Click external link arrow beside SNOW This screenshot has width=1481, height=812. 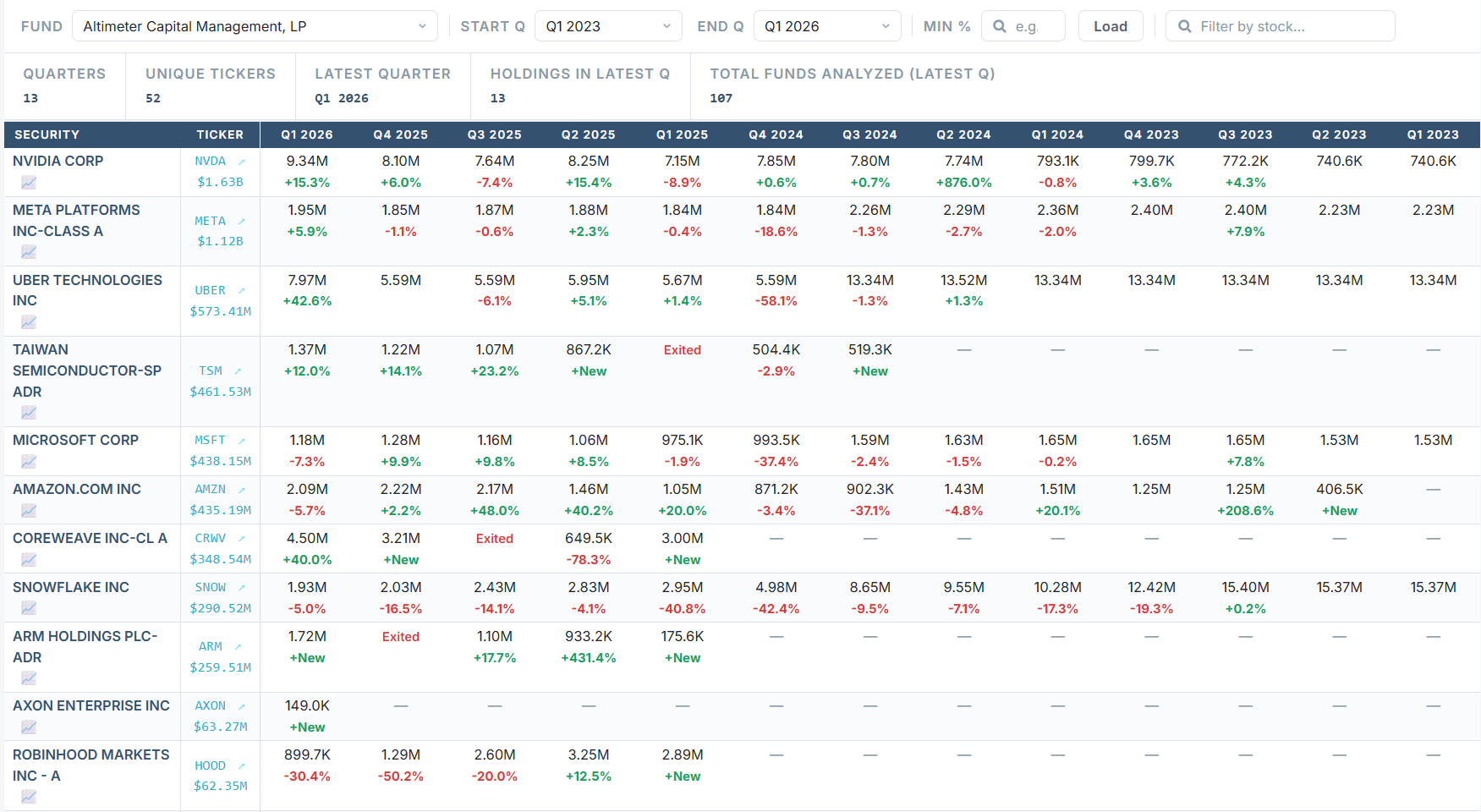(242, 588)
